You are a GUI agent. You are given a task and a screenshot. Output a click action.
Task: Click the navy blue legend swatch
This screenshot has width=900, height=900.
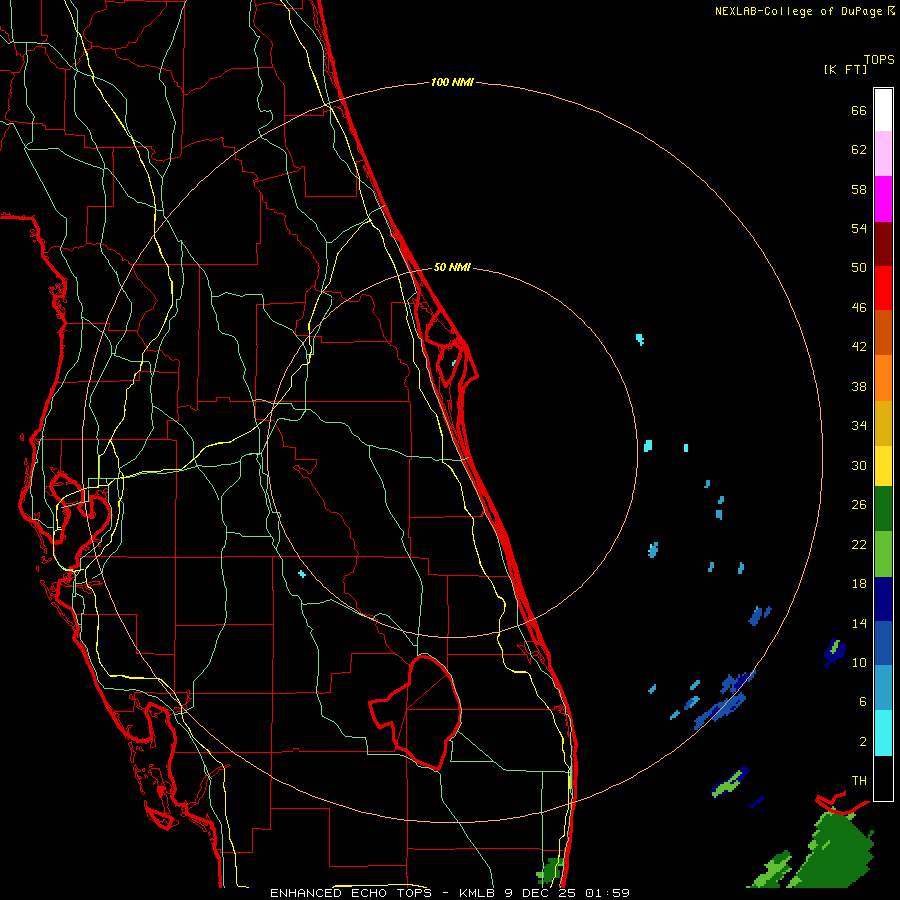pos(883,599)
